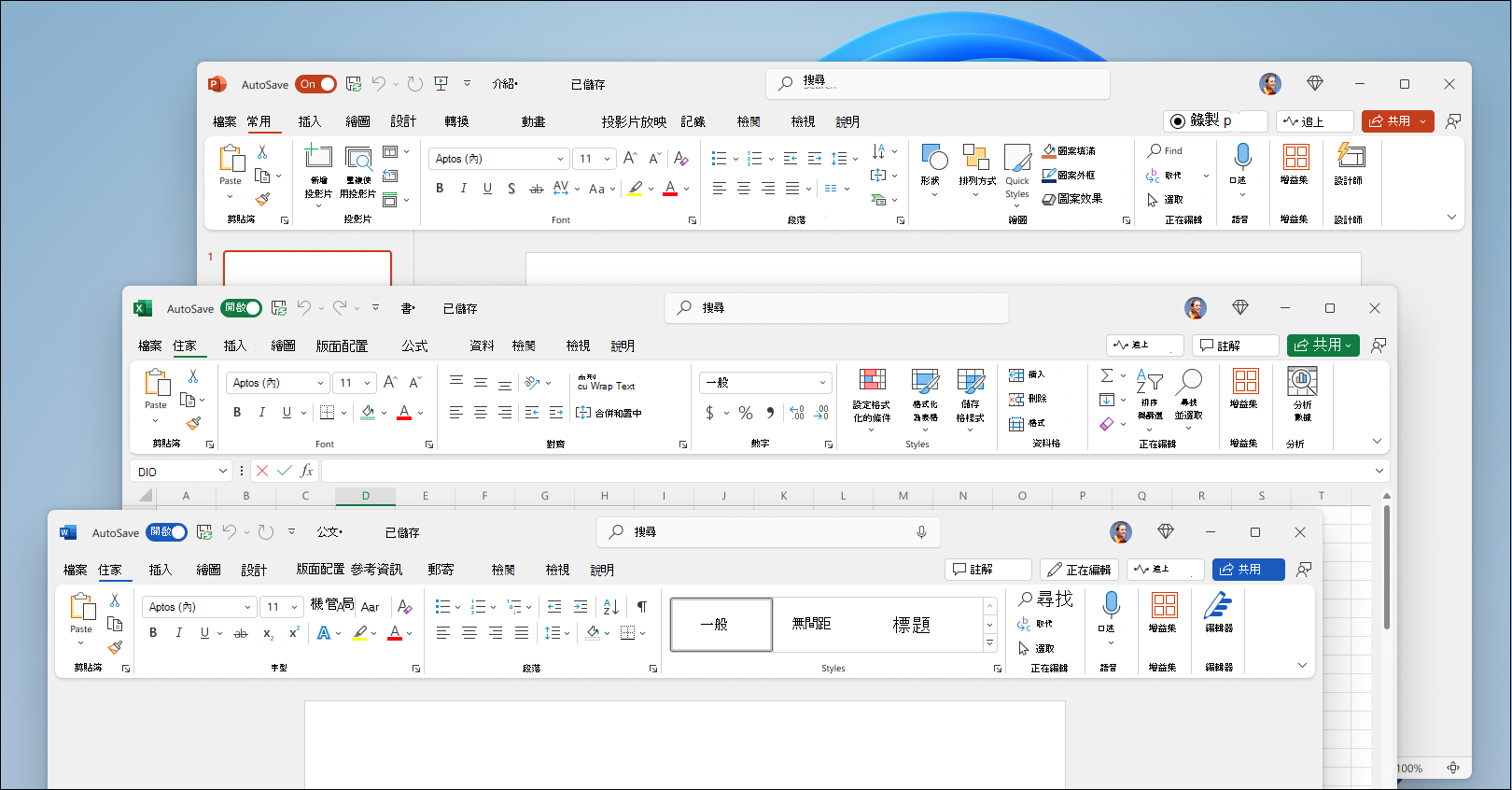Click Share button in Excel
Viewport: 1512px width, 790px height.
[1323, 346]
